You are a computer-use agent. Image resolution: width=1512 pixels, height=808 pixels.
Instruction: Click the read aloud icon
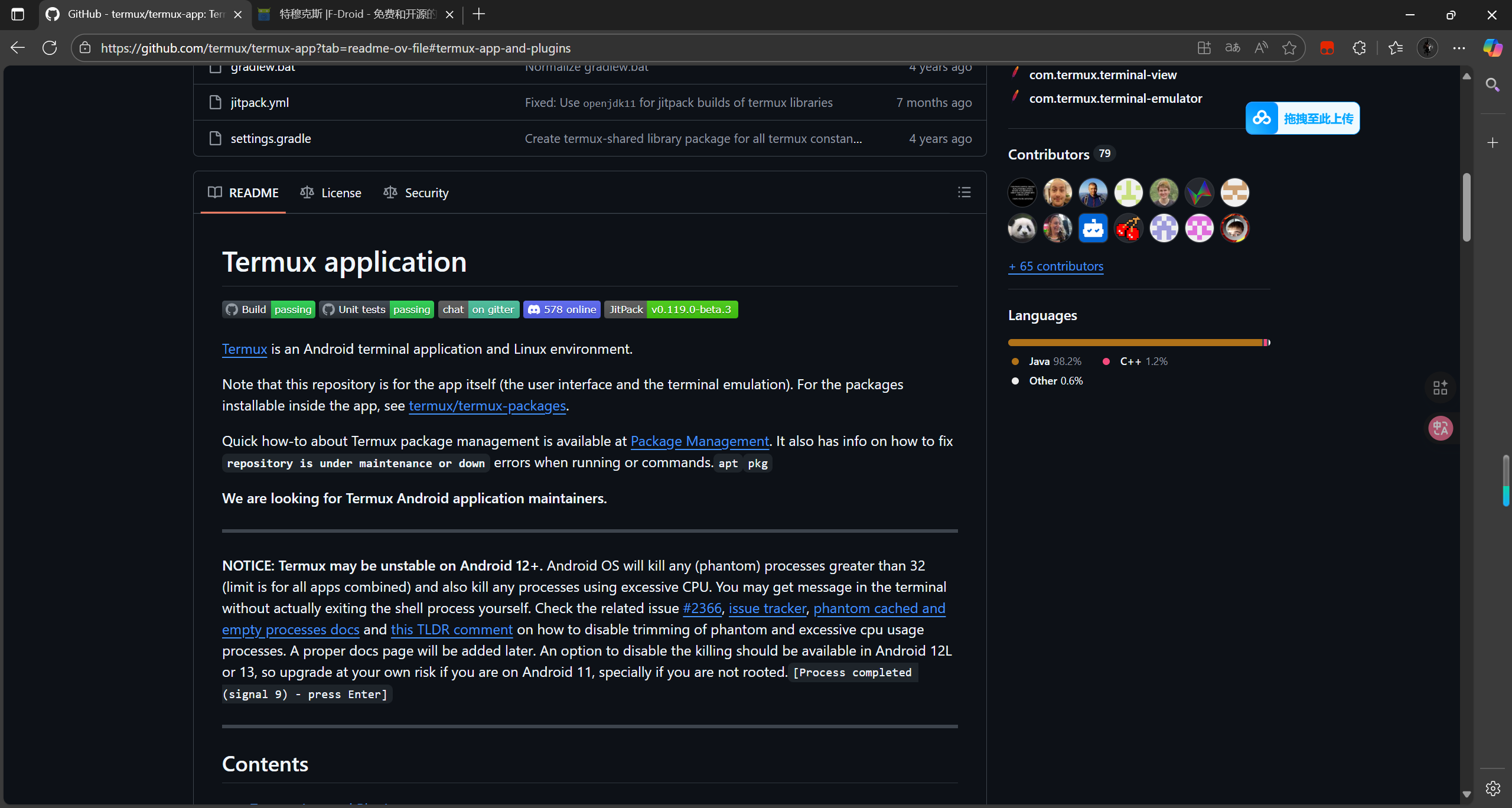coord(1261,48)
